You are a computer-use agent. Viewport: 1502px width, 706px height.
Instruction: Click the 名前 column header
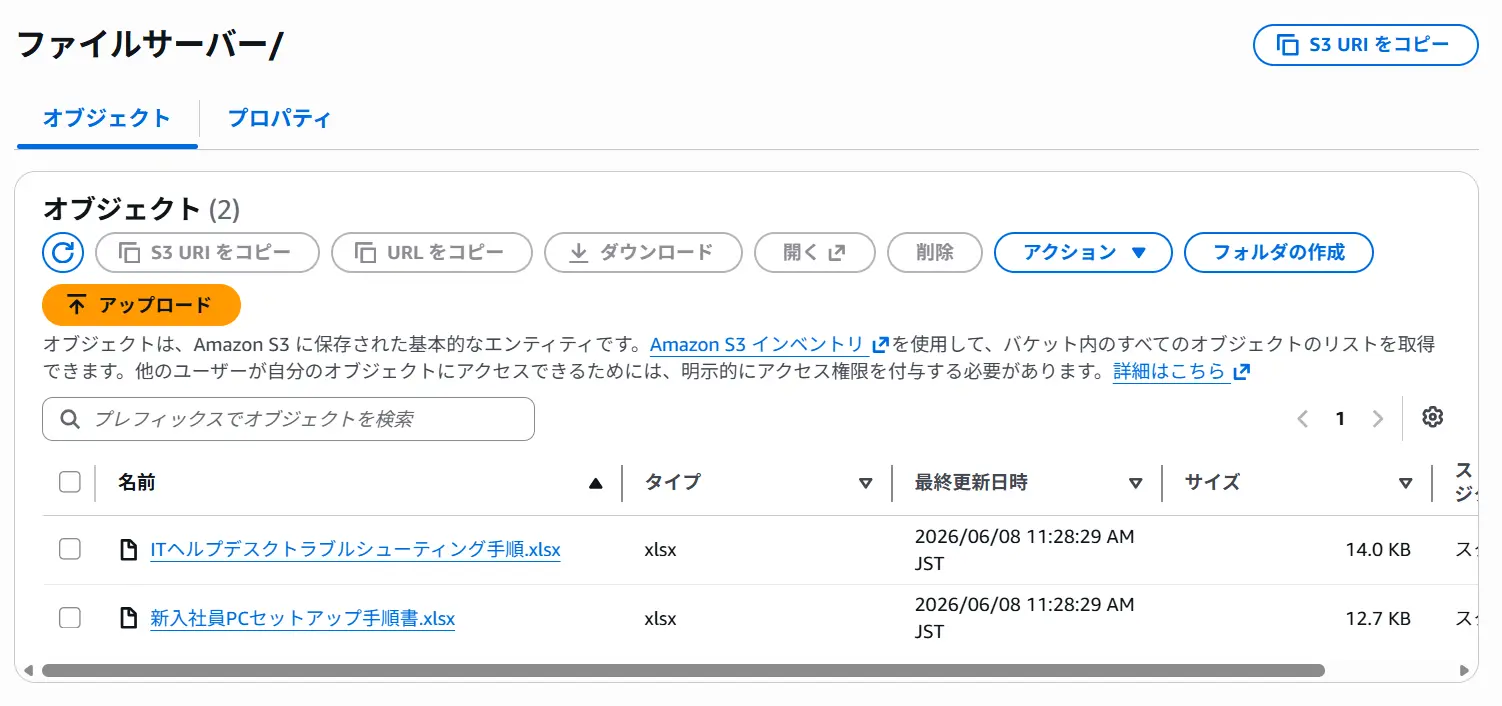coord(137,483)
